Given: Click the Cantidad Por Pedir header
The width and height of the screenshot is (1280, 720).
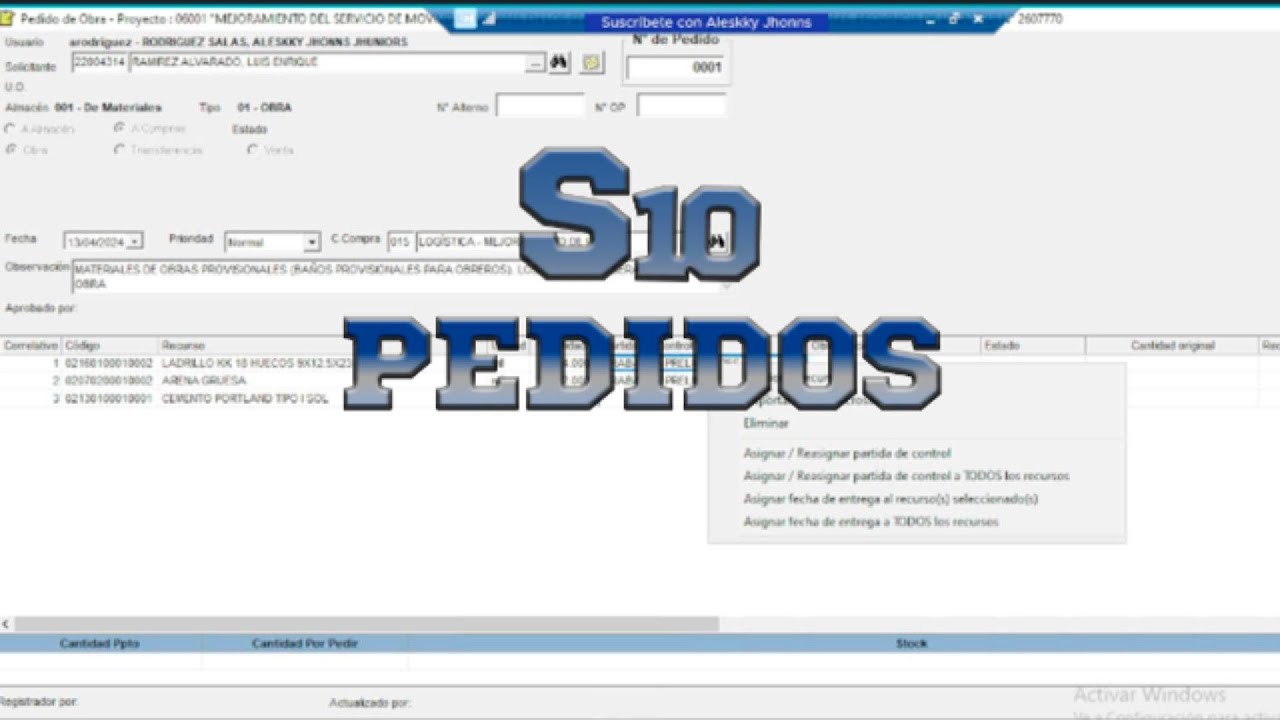Looking at the screenshot, I should coord(305,643).
